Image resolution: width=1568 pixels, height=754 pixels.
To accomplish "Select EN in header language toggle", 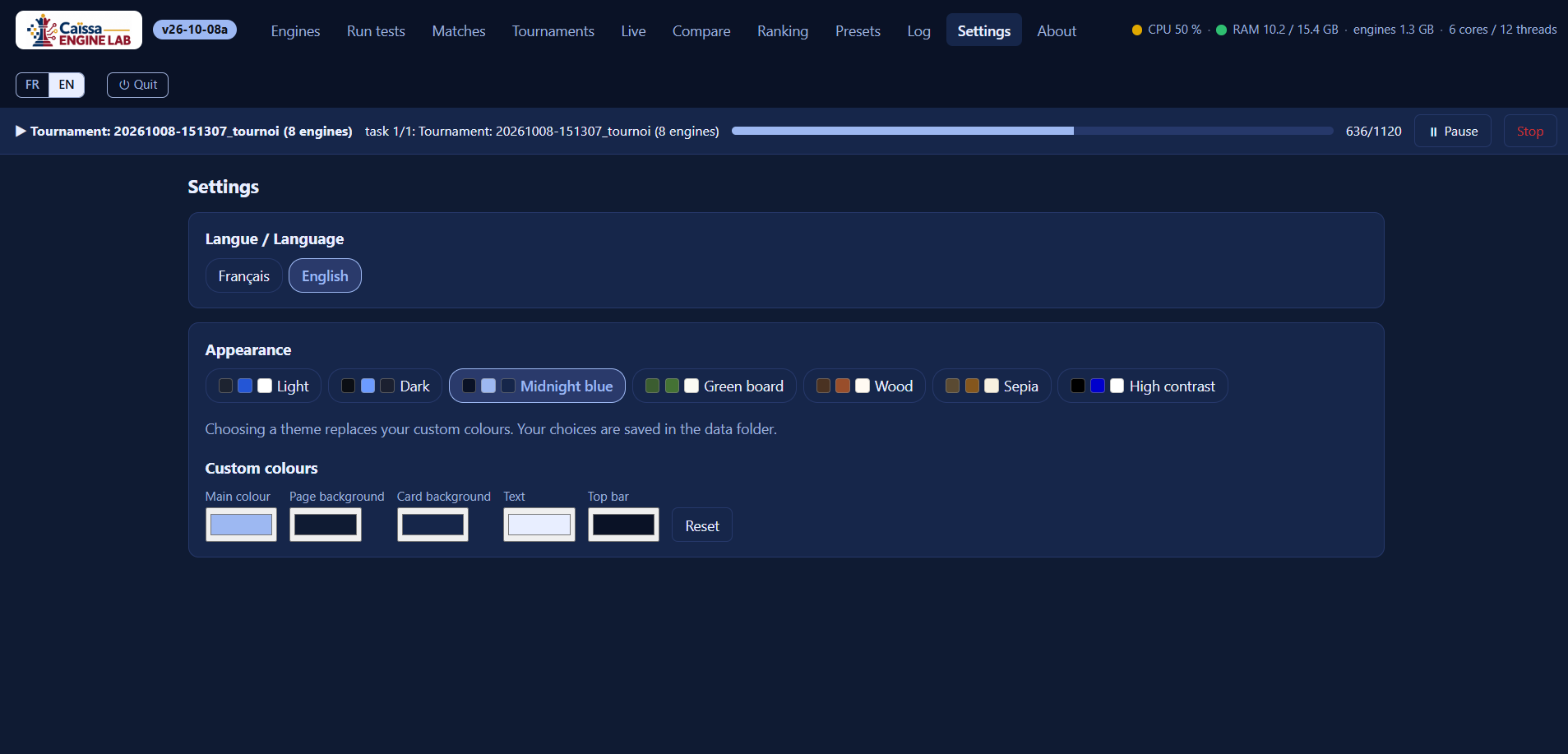I will [x=67, y=85].
